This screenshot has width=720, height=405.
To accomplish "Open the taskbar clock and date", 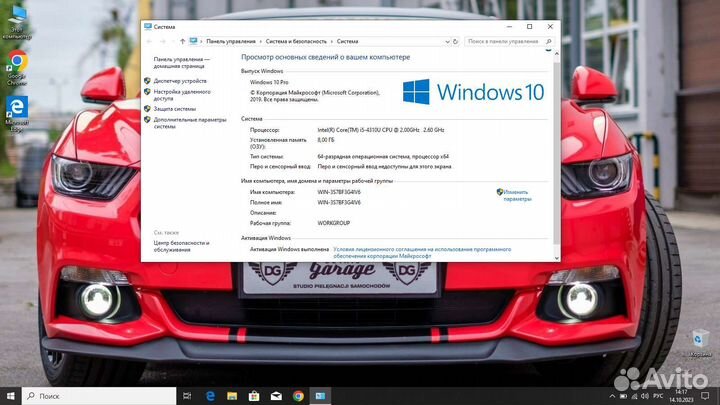I will 681,396.
